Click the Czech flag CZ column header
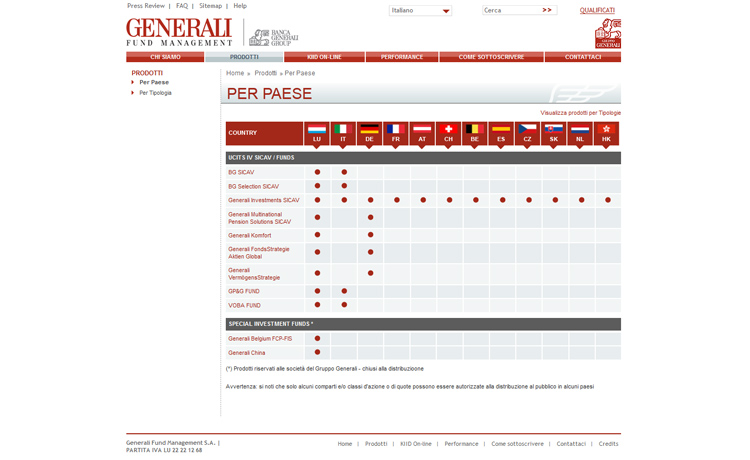This screenshot has width=750, height=460. coord(527,133)
